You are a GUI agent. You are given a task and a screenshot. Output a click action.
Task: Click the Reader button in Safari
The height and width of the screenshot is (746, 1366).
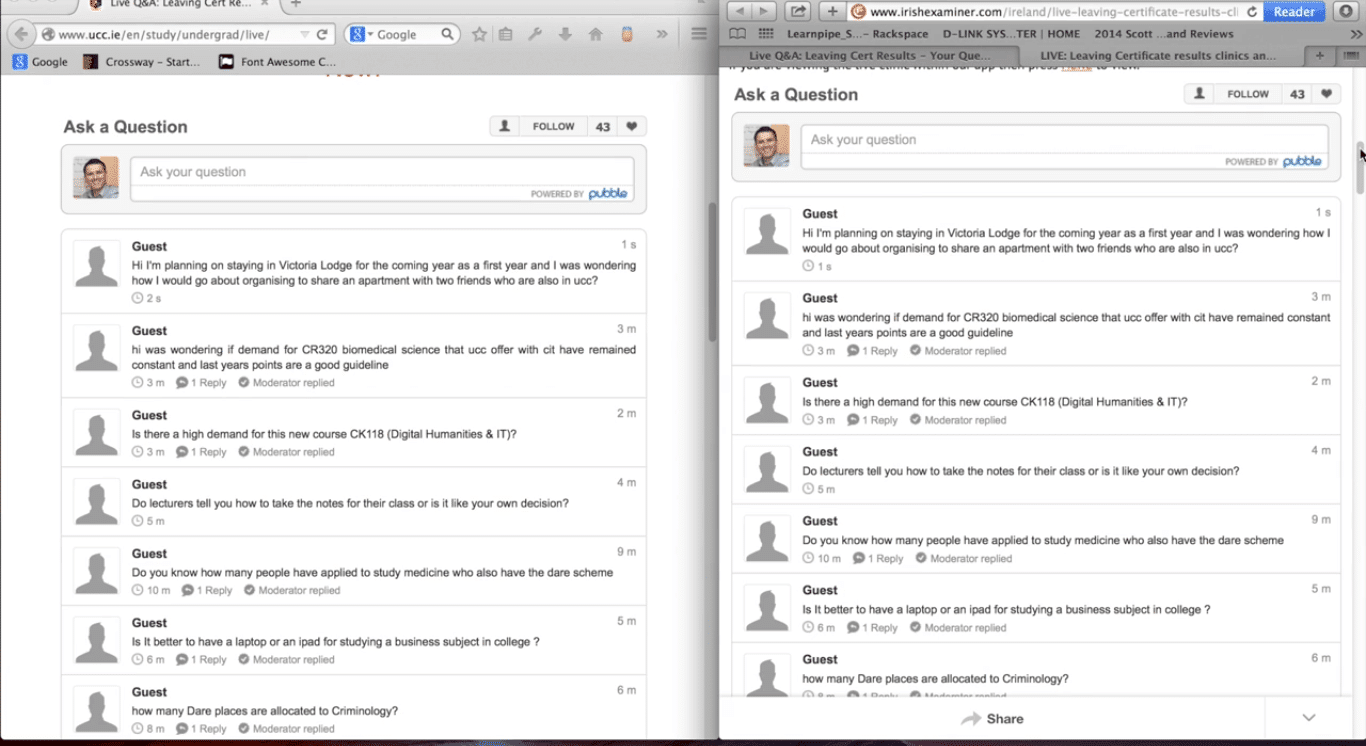tap(1294, 12)
